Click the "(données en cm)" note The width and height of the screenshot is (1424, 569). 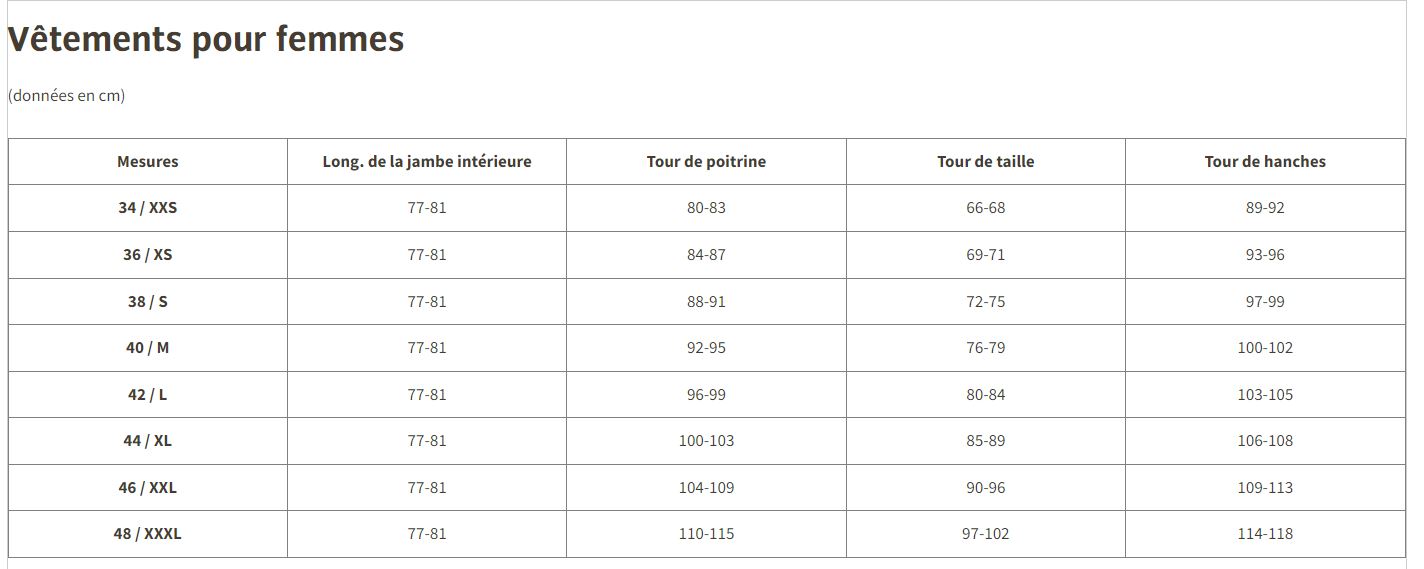(66, 96)
